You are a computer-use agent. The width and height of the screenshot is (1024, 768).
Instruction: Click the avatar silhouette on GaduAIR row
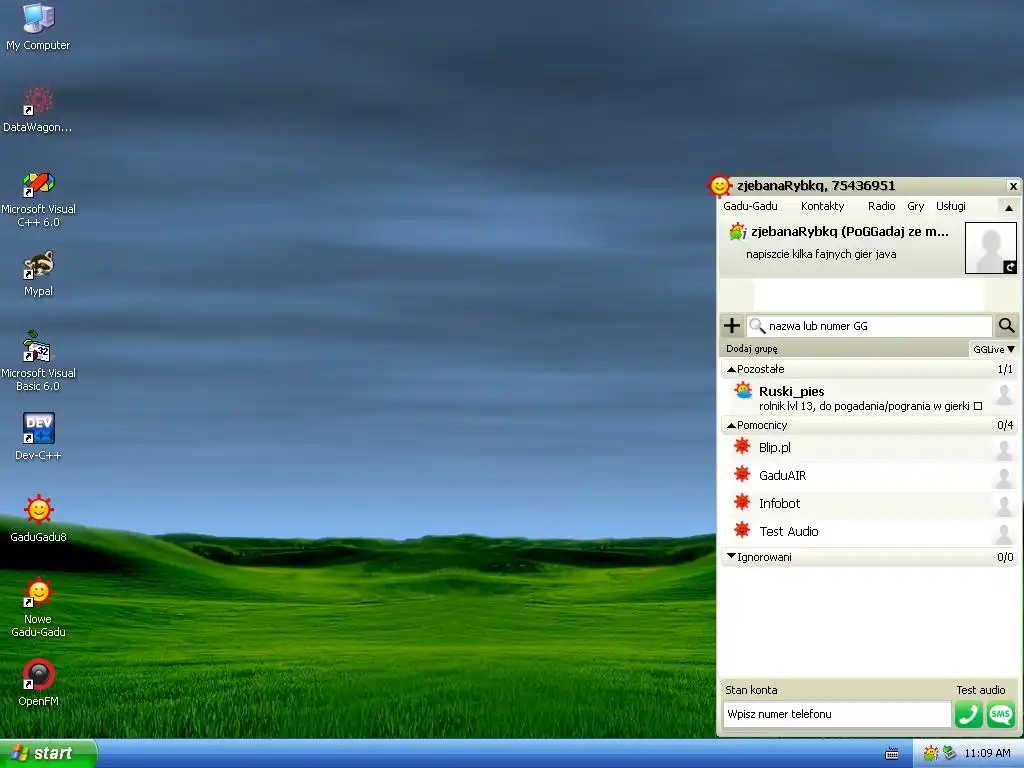tap(1004, 478)
